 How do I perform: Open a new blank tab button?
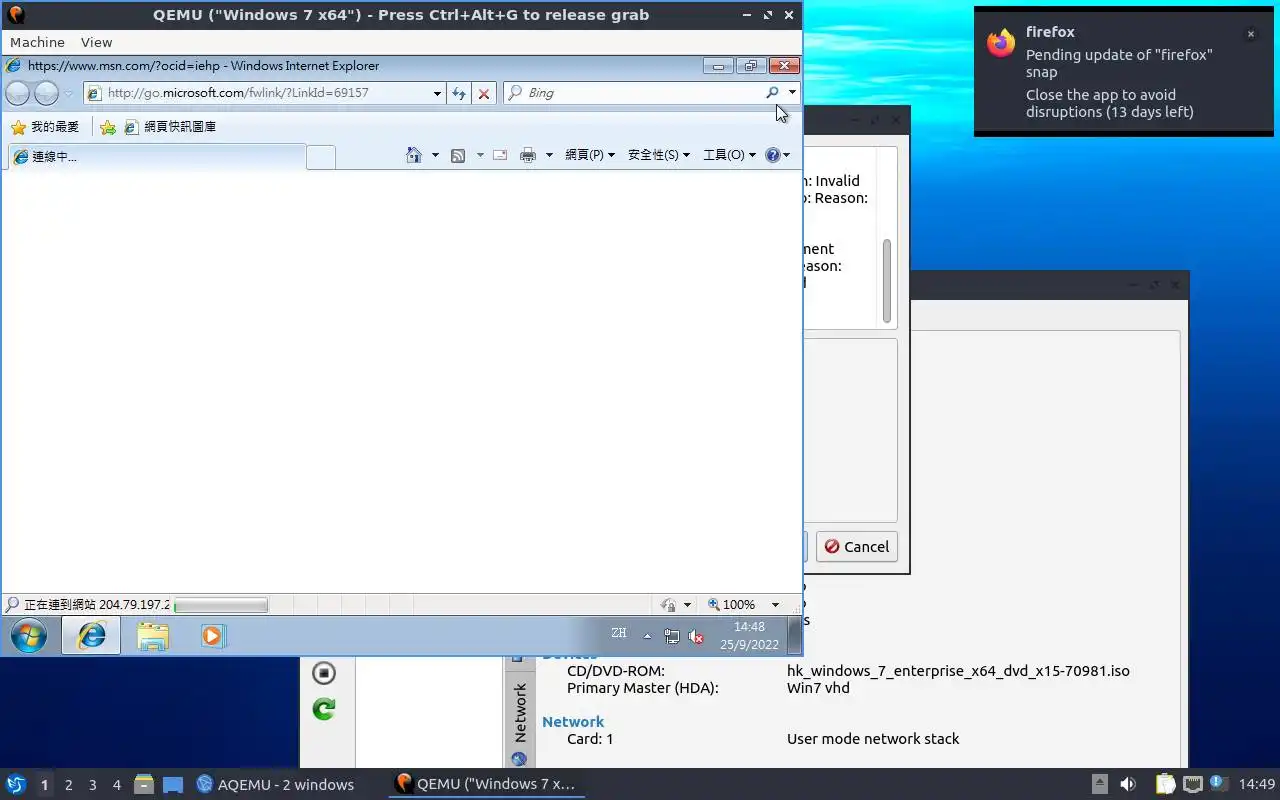tap(320, 156)
